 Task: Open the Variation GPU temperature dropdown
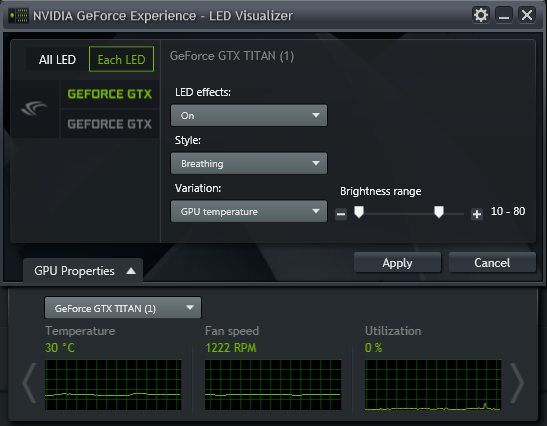(x=249, y=211)
